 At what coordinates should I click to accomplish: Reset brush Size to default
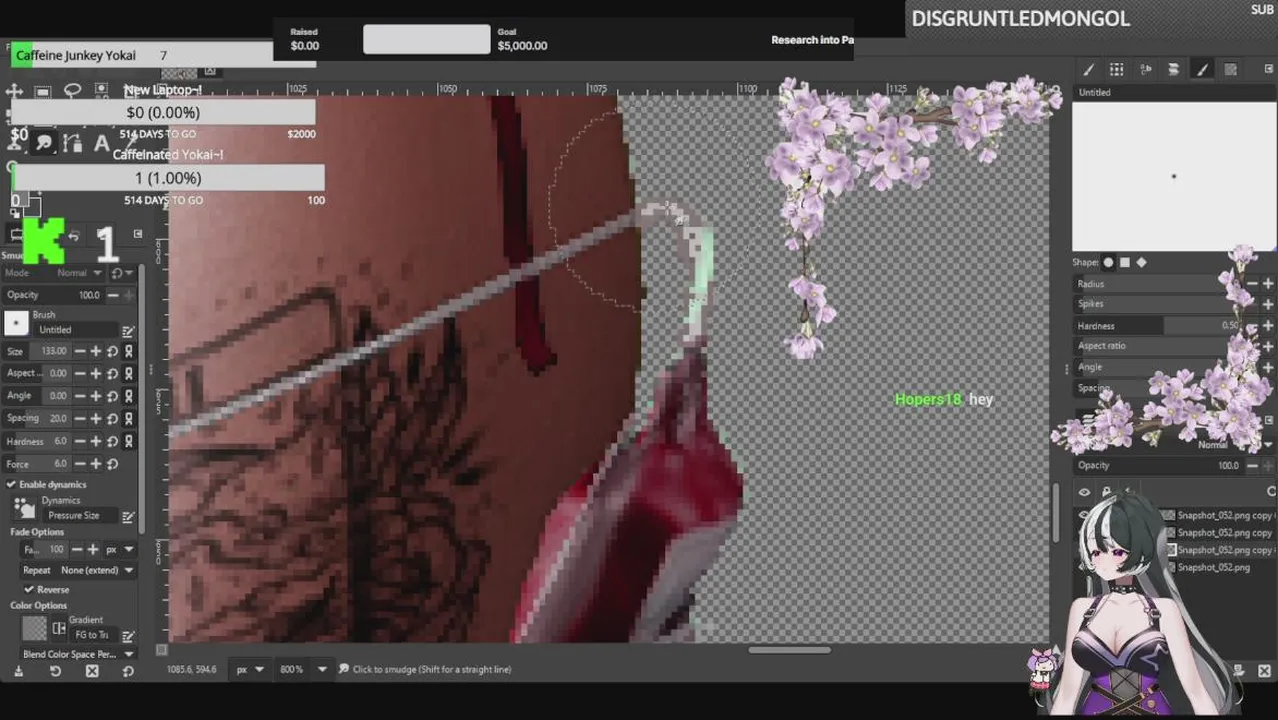112,351
